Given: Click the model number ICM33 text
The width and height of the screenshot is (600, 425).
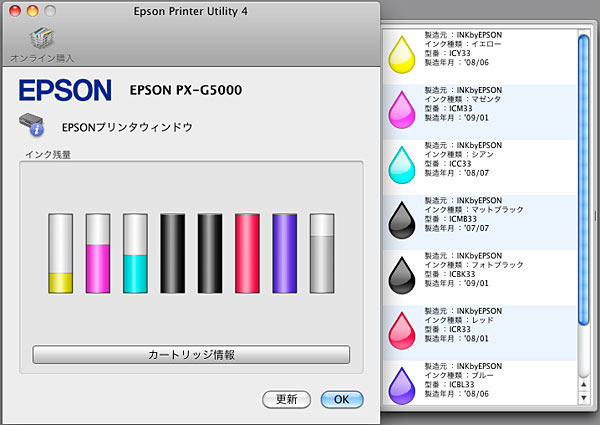Looking at the screenshot, I should 461,108.
